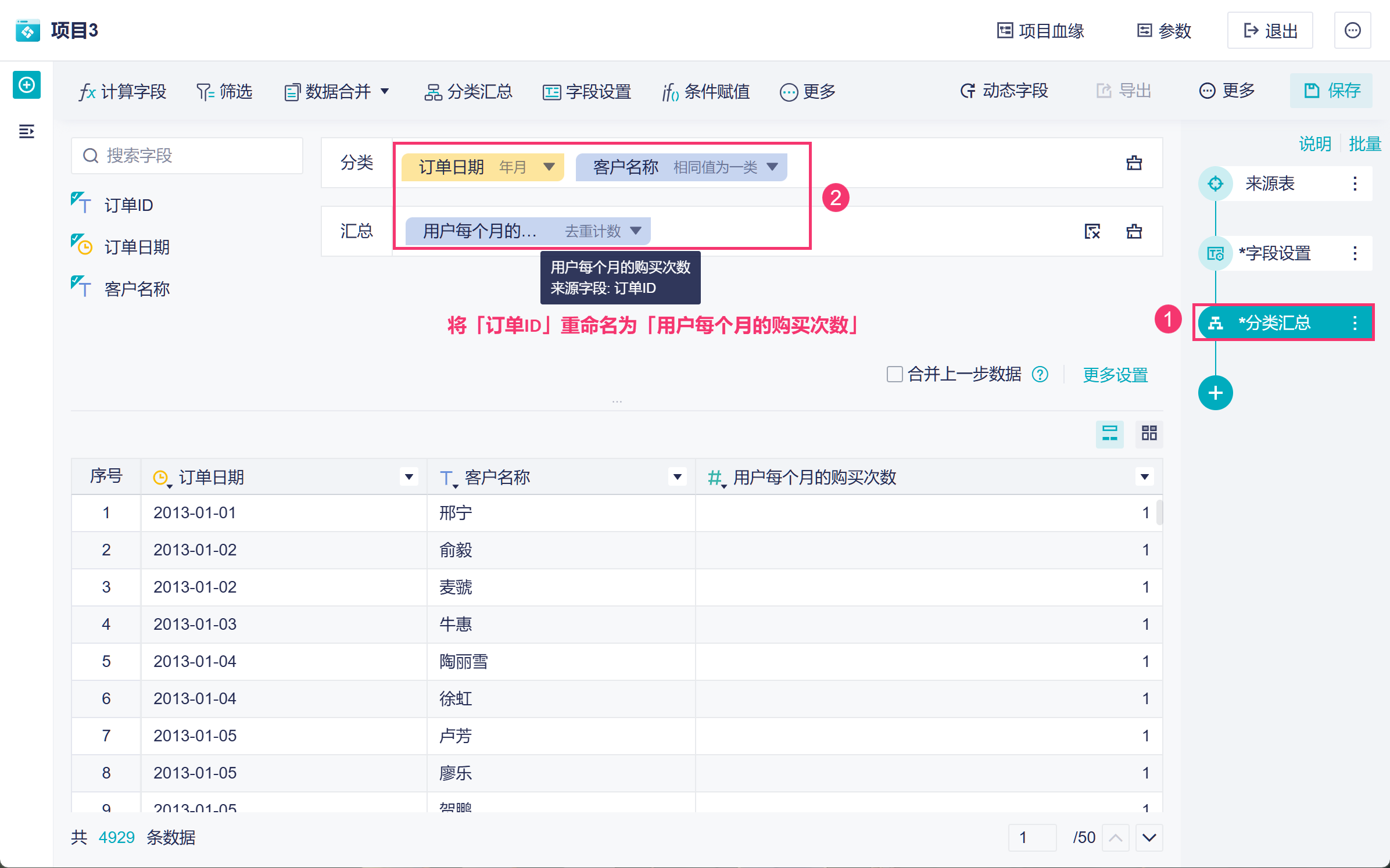
Task: Open the top-right ellipsis options icon
Action: pyautogui.click(x=1352, y=30)
